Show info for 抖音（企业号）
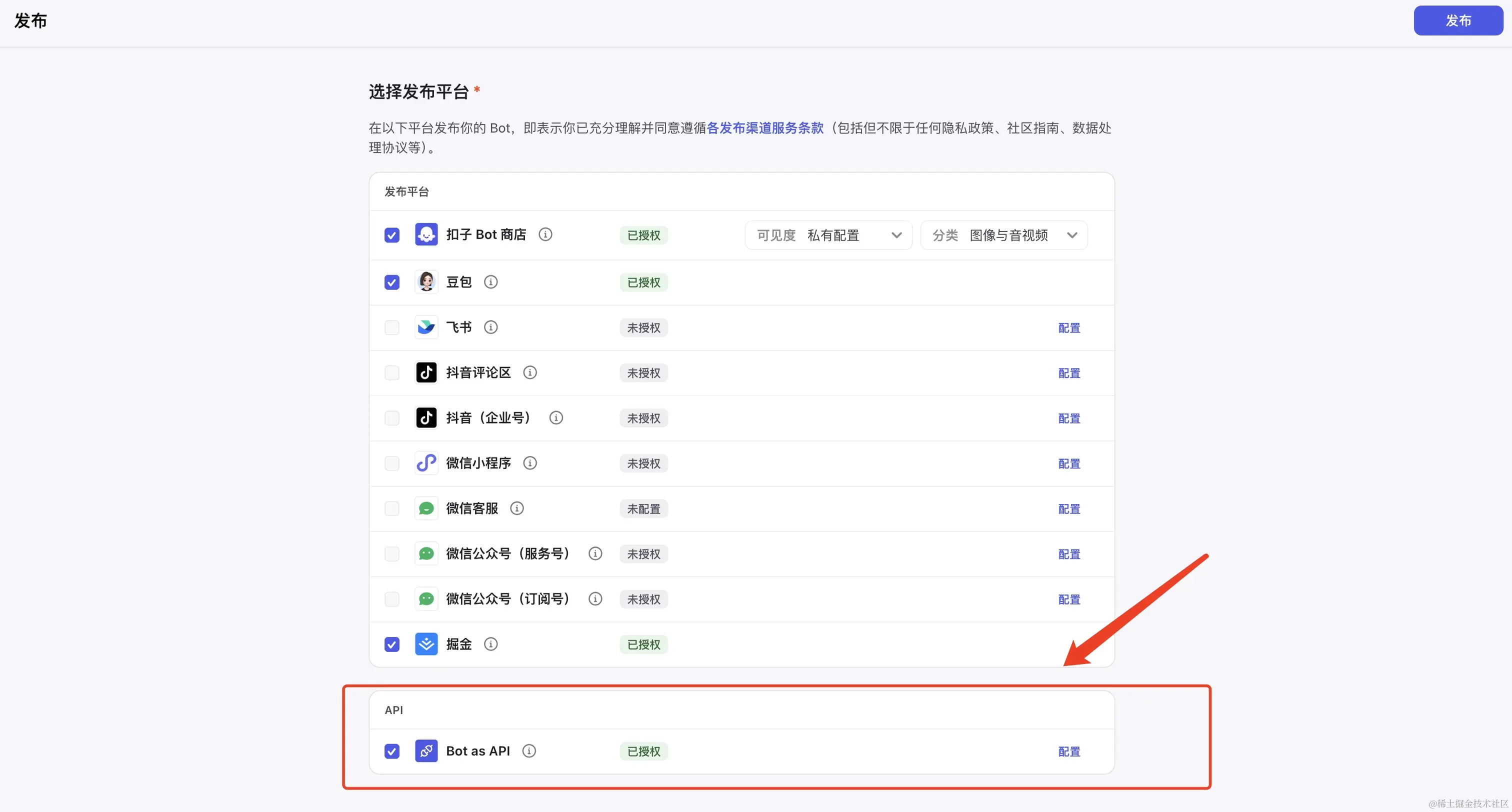This screenshot has height=812, width=1512. [x=556, y=417]
